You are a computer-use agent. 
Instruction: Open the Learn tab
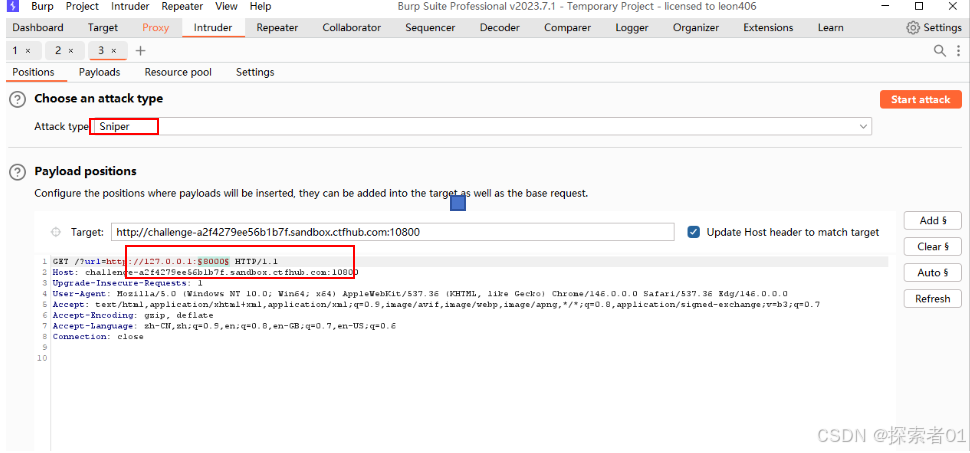click(830, 28)
